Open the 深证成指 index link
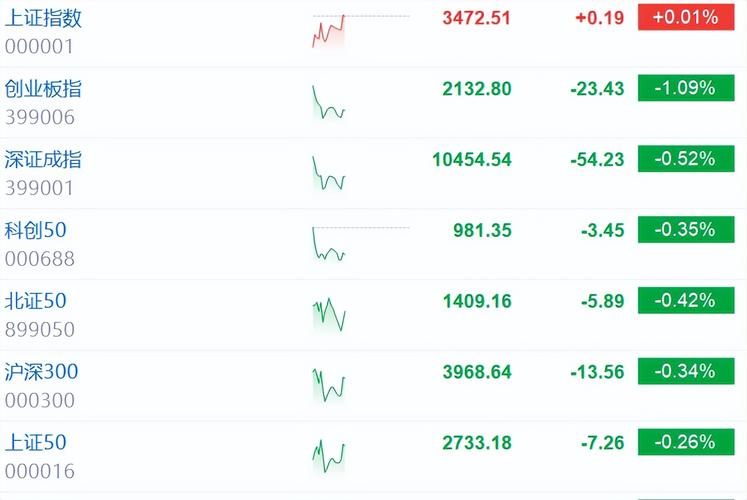 tap(44, 160)
